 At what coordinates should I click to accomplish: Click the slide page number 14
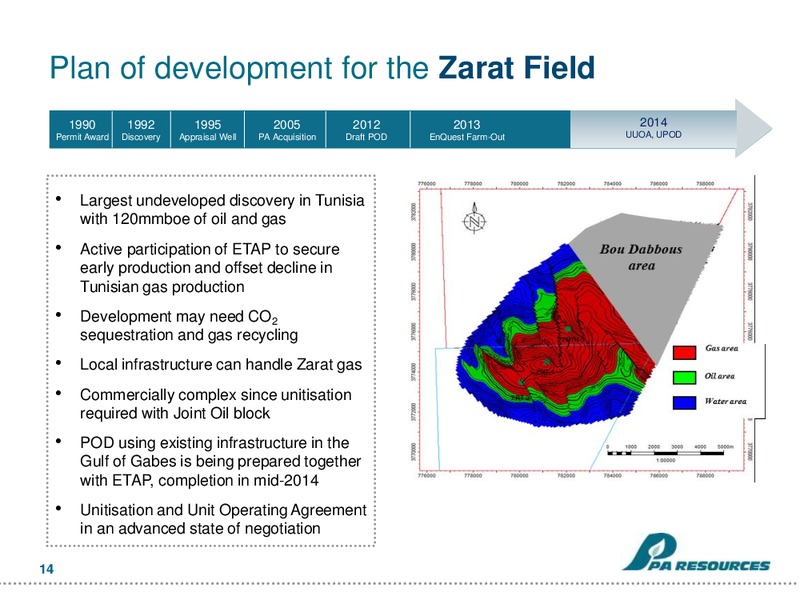click(46, 569)
